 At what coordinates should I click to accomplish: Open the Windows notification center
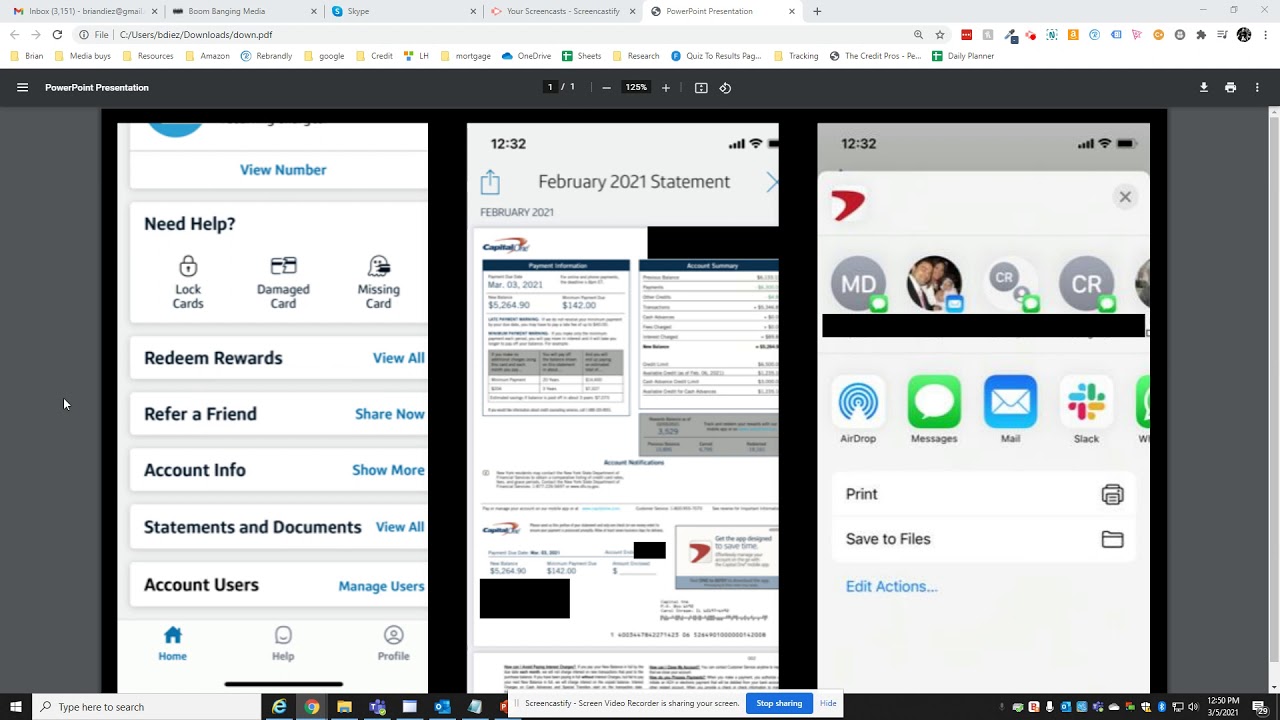tap(1259, 707)
